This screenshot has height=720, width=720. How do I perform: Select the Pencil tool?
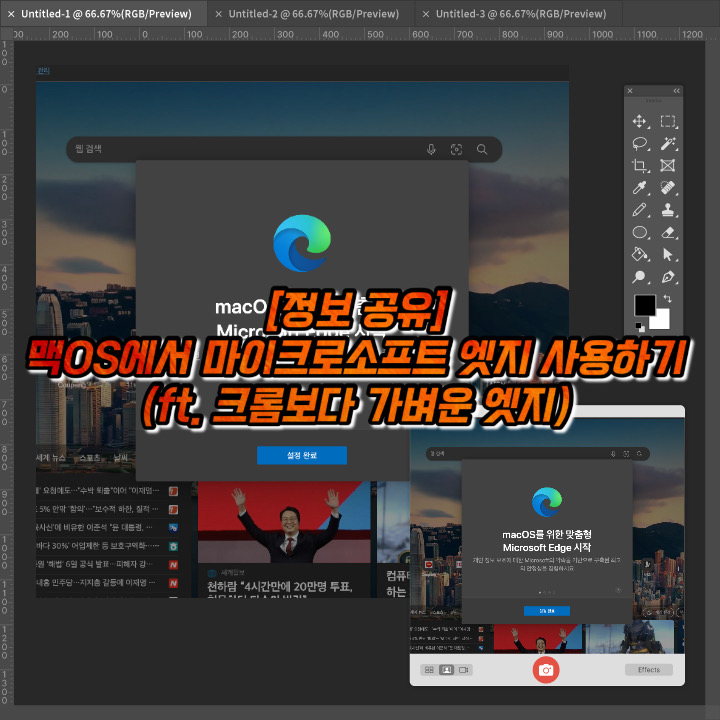[639, 210]
